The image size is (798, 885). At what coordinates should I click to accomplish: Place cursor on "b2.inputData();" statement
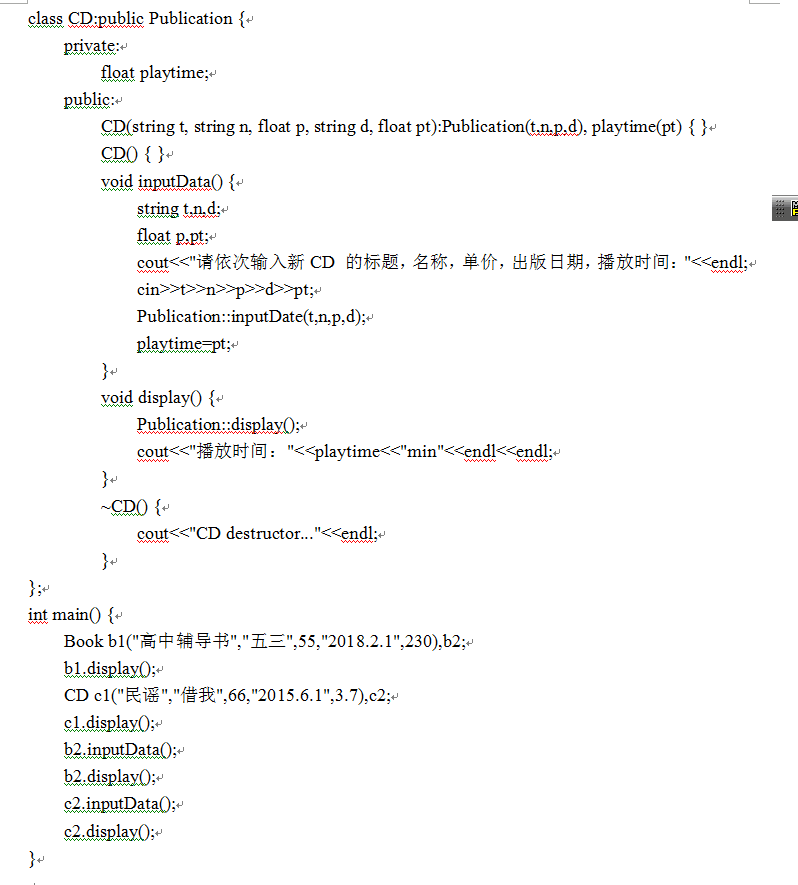(120, 749)
